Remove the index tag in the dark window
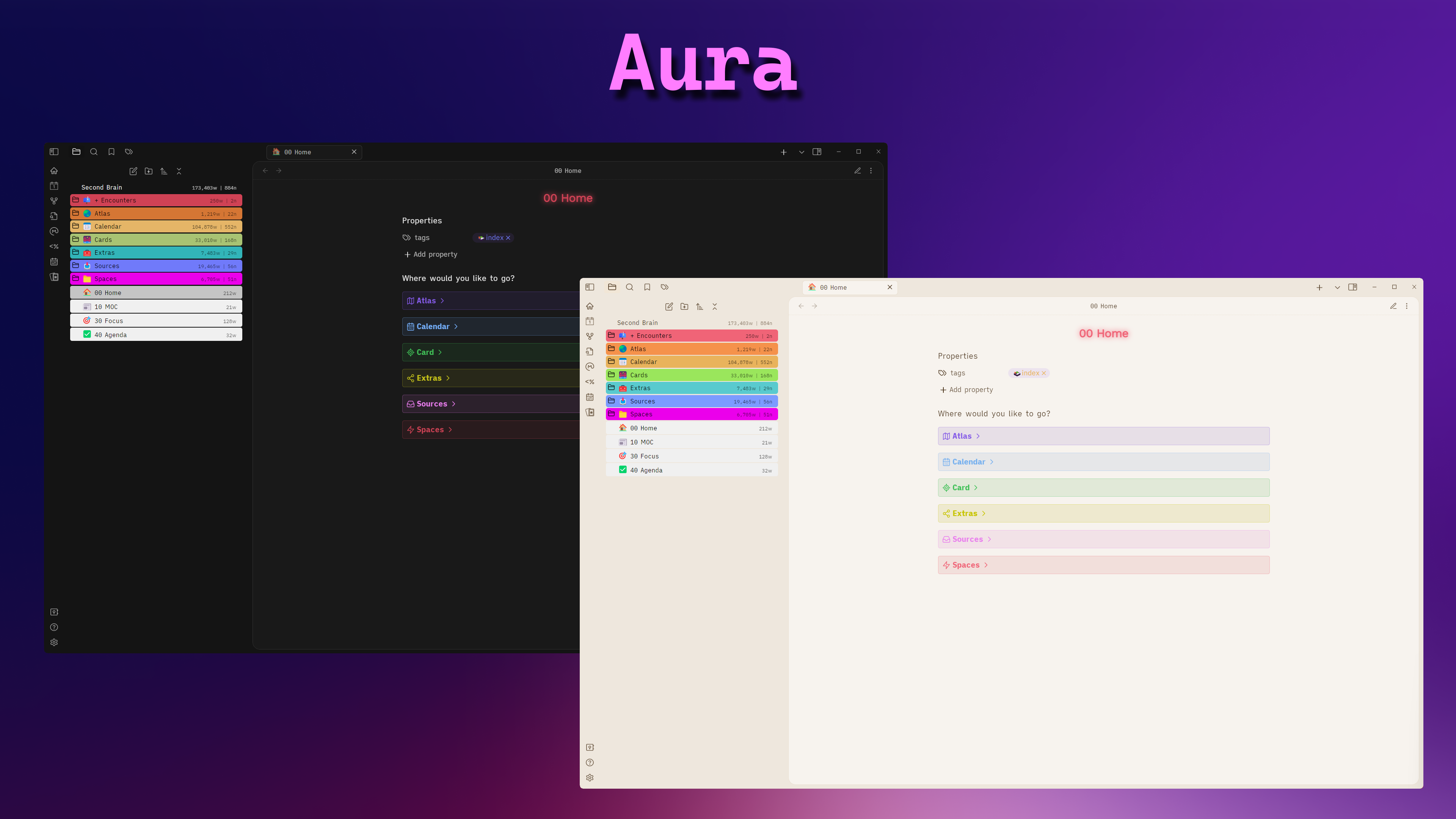 [x=508, y=238]
